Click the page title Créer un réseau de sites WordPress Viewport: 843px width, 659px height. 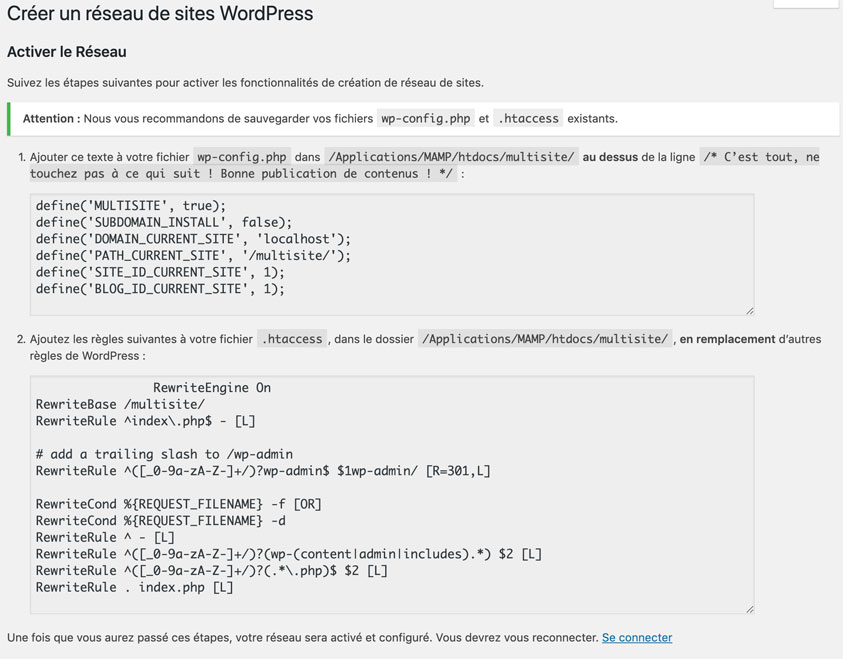tap(160, 14)
